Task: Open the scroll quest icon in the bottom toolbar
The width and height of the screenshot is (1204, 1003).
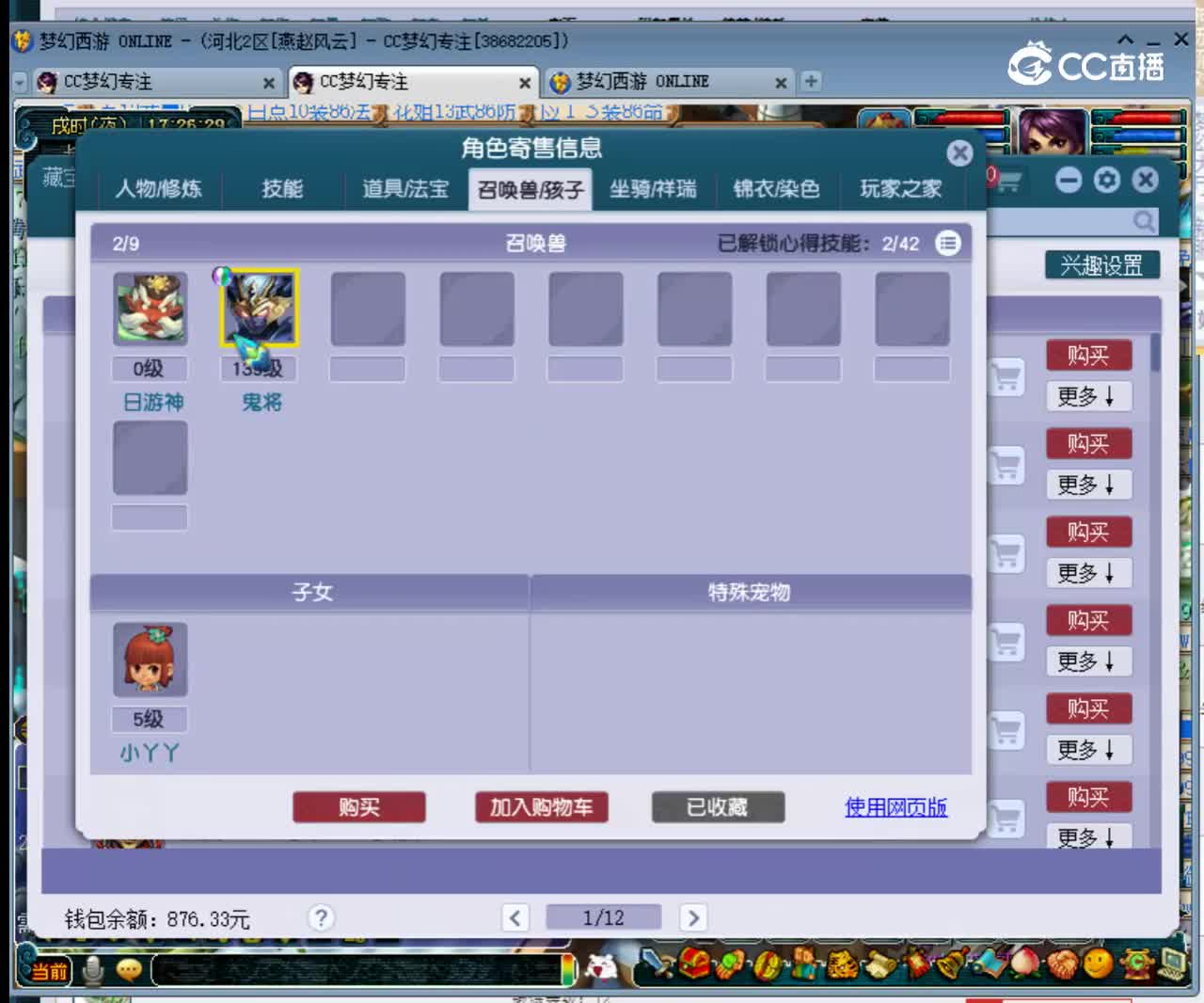Action: coord(880,963)
